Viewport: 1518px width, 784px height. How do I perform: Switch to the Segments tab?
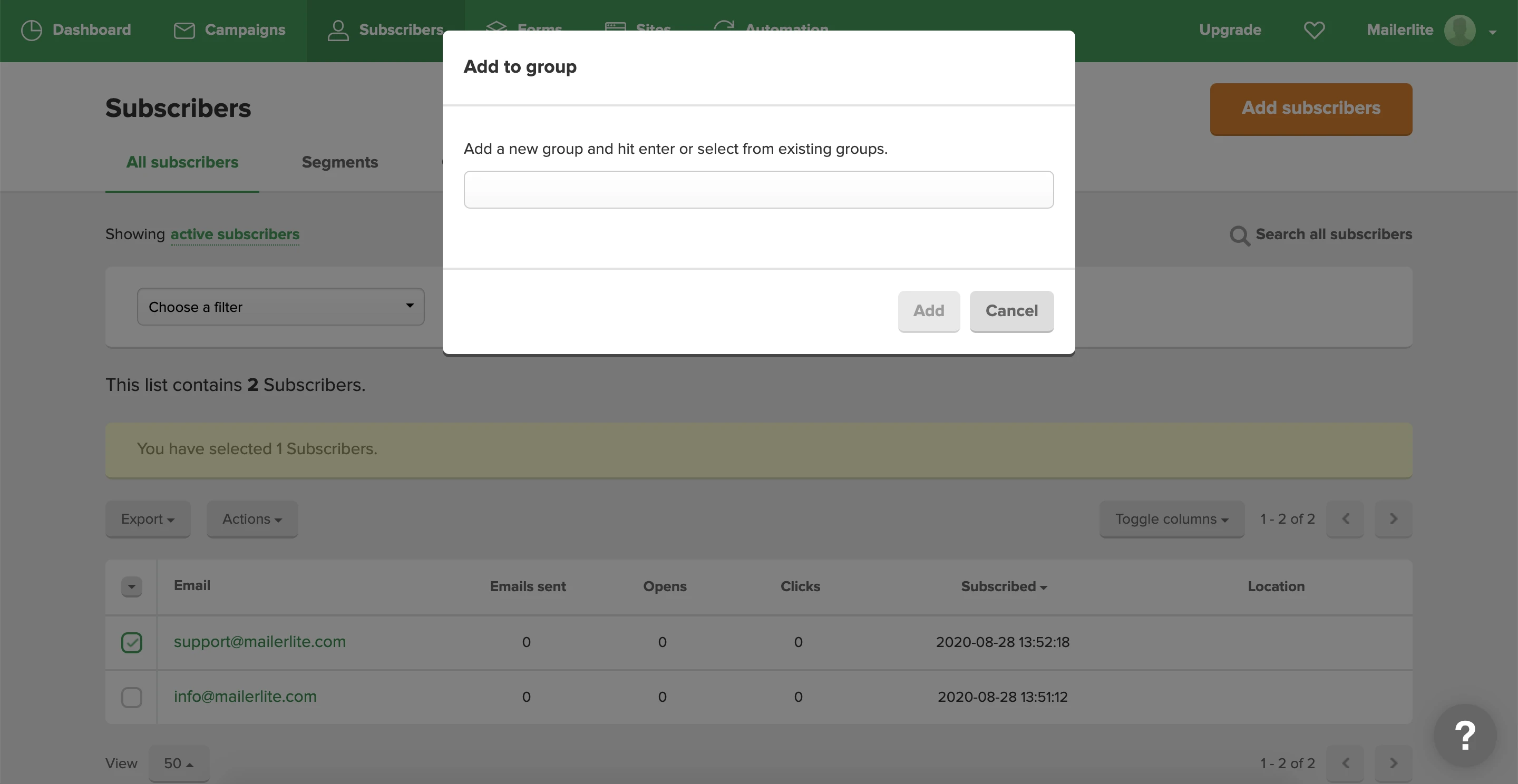point(339,162)
